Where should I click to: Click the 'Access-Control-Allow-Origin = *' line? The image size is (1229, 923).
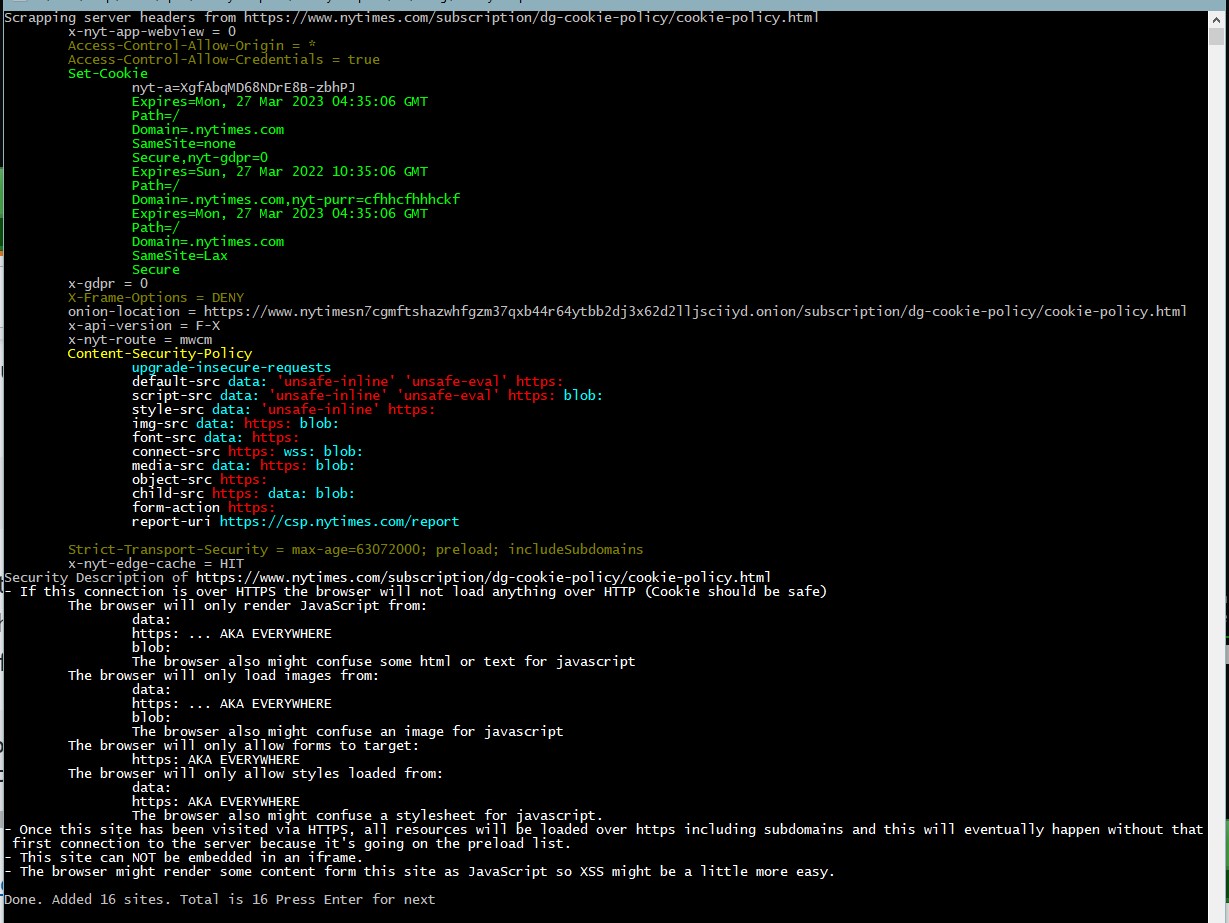(192, 45)
